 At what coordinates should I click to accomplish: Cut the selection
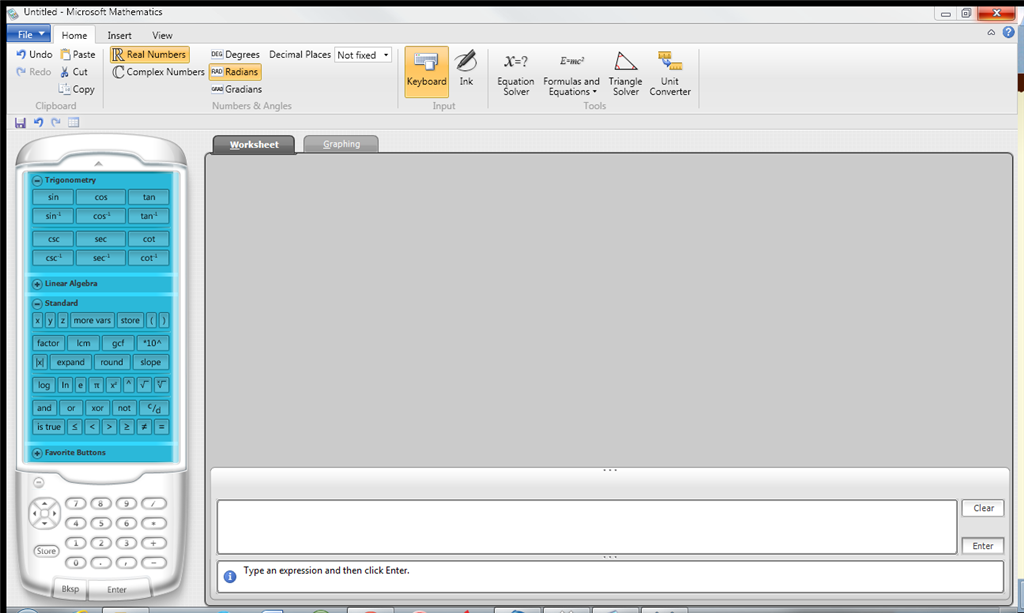click(74, 72)
